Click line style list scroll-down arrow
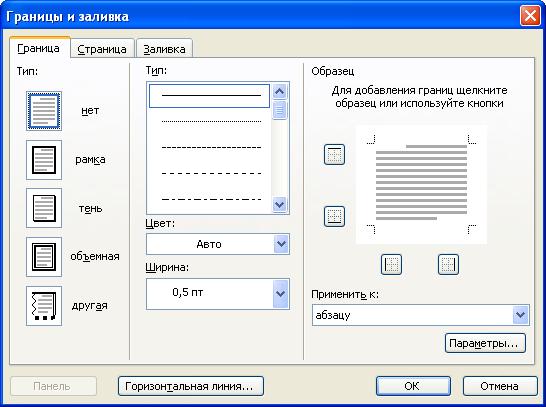Image resolution: width=546 pixels, height=407 pixels. [x=280, y=204]
